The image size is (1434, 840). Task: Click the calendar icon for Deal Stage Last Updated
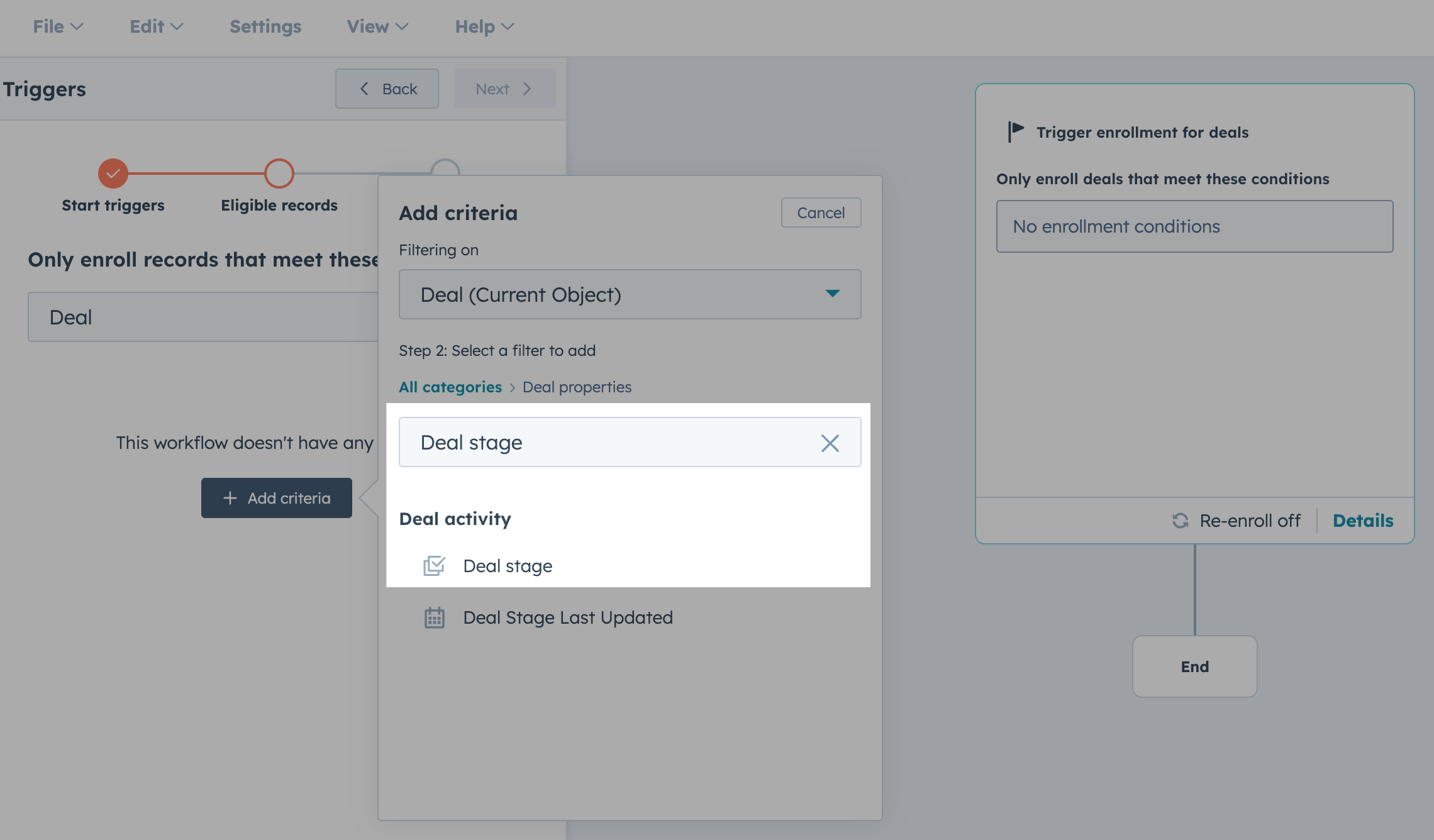click(434, 617)
